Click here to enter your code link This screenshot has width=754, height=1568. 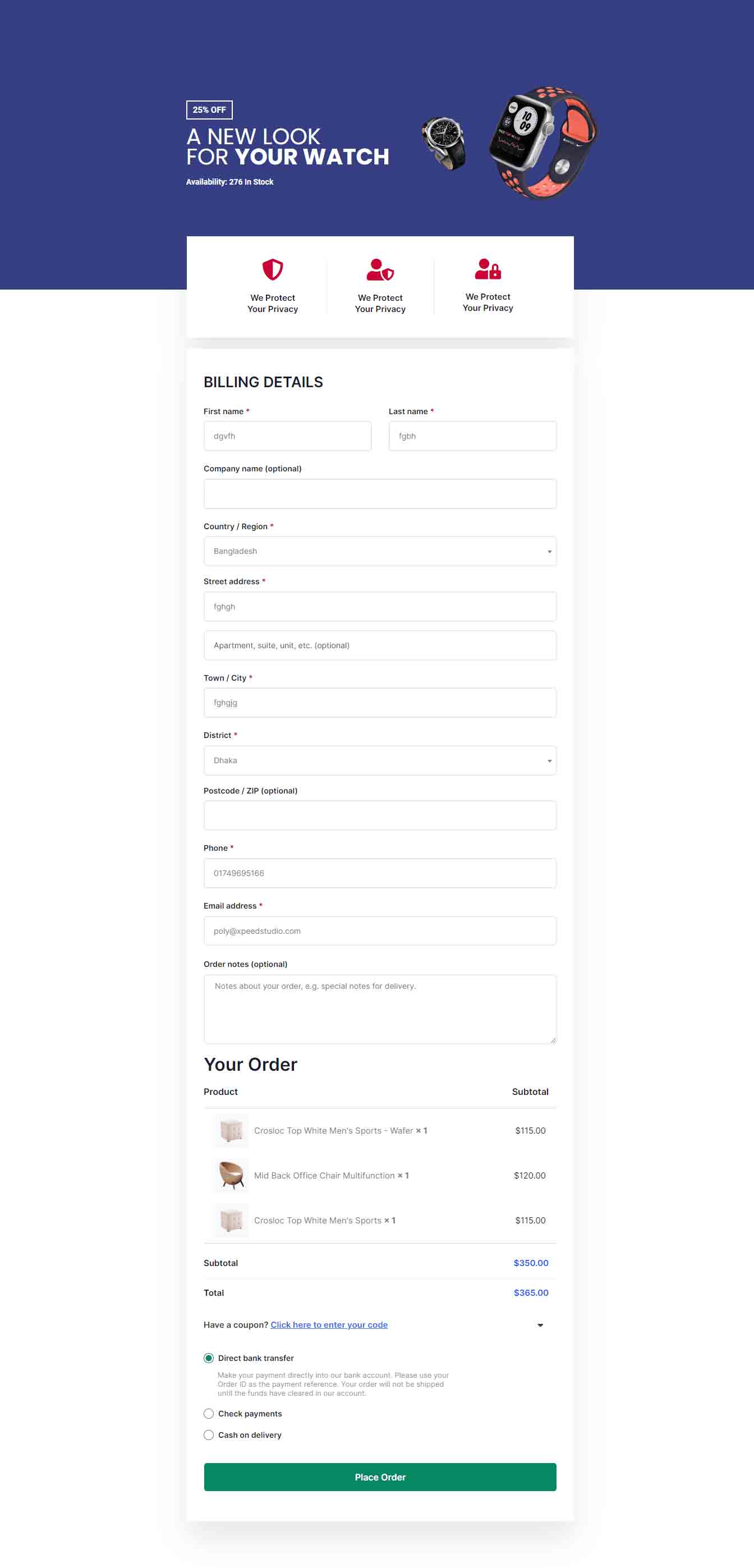[329, 1324]
